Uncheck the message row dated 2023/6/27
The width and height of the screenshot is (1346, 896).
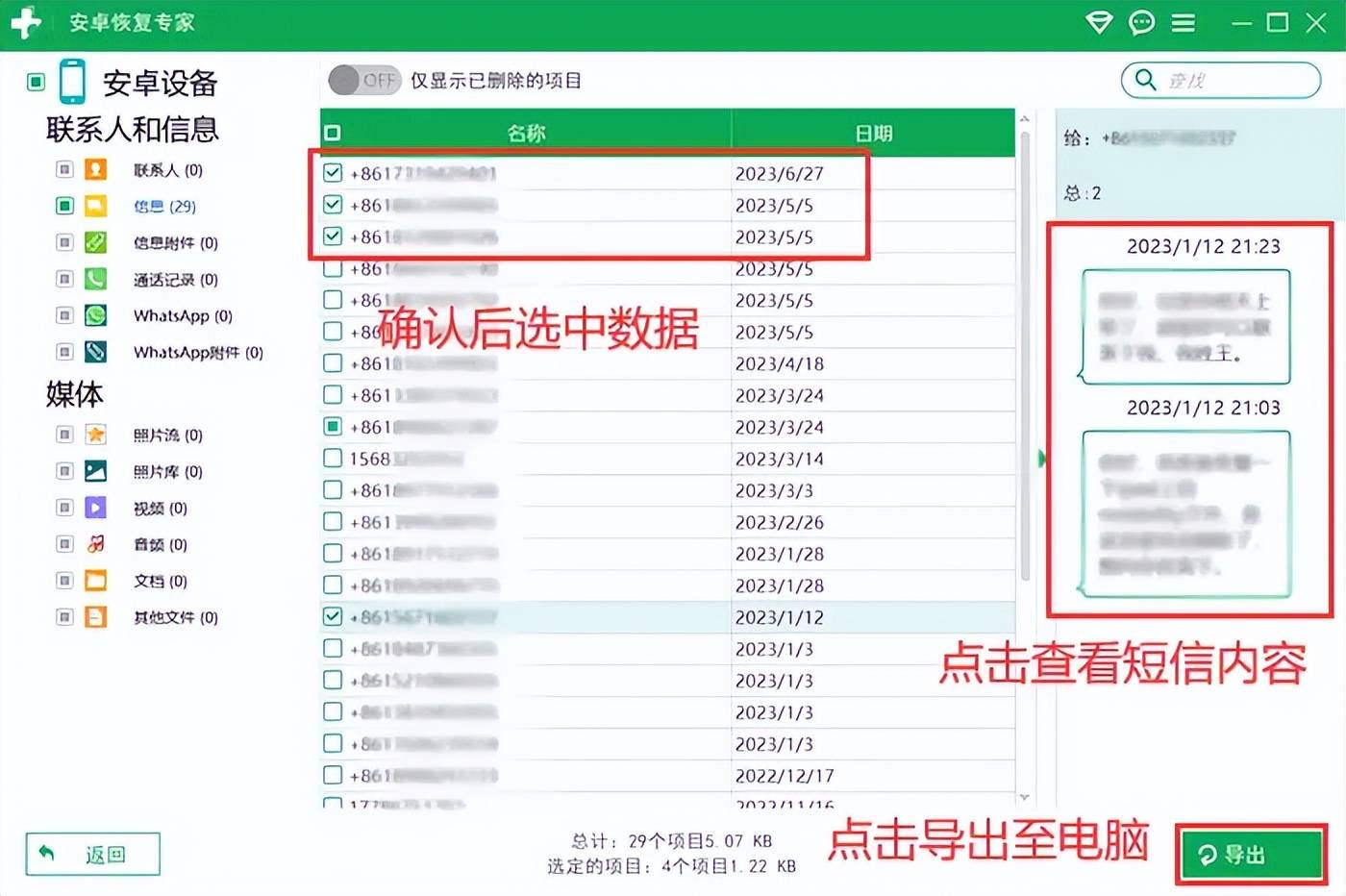pyautogui.click(x=333, y=173)
